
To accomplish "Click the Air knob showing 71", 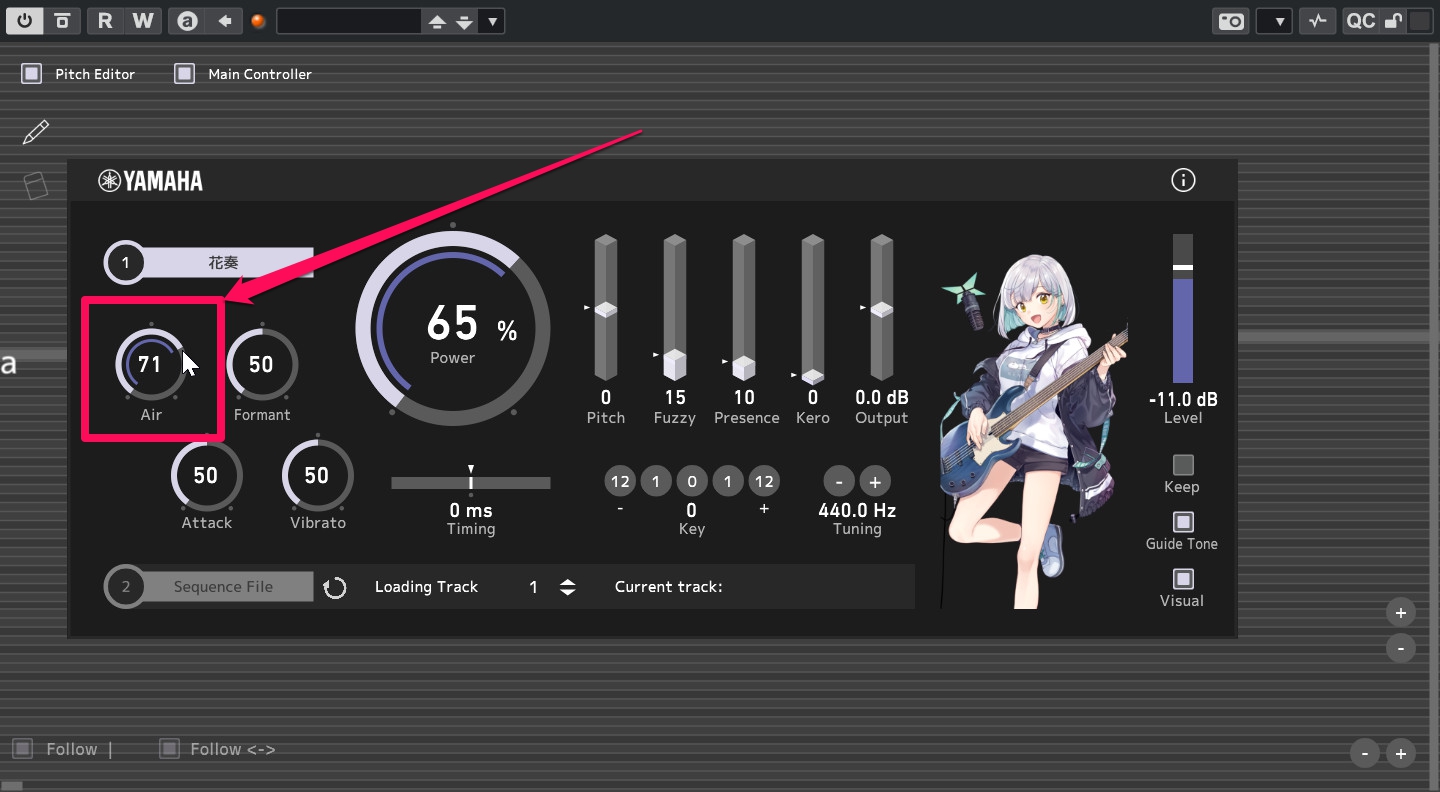I will 150,365.
